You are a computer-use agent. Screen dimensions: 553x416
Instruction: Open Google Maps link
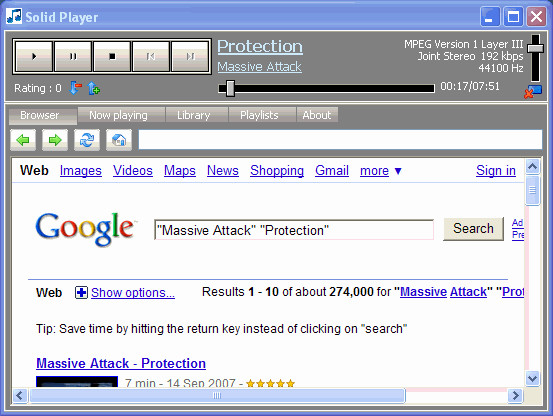[x=180, y=171]
